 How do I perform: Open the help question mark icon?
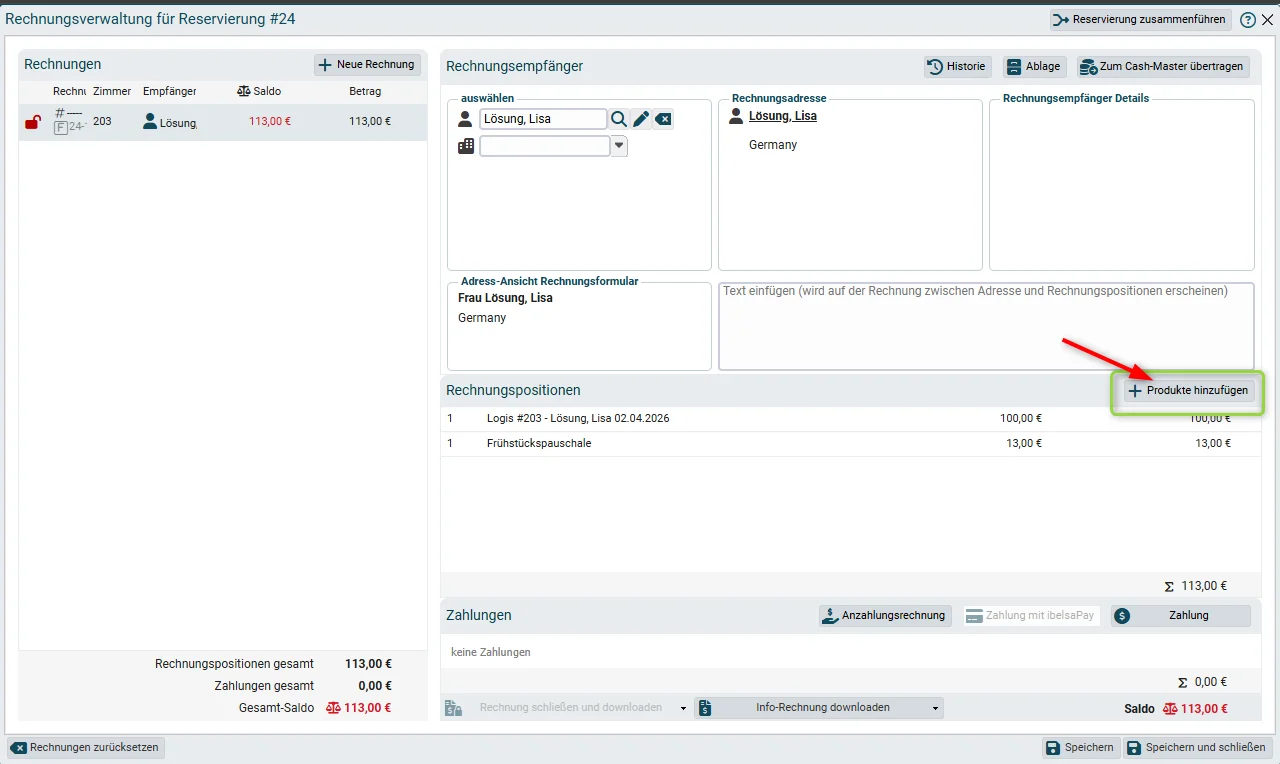pyautogui.click(x=1248, y=20)
